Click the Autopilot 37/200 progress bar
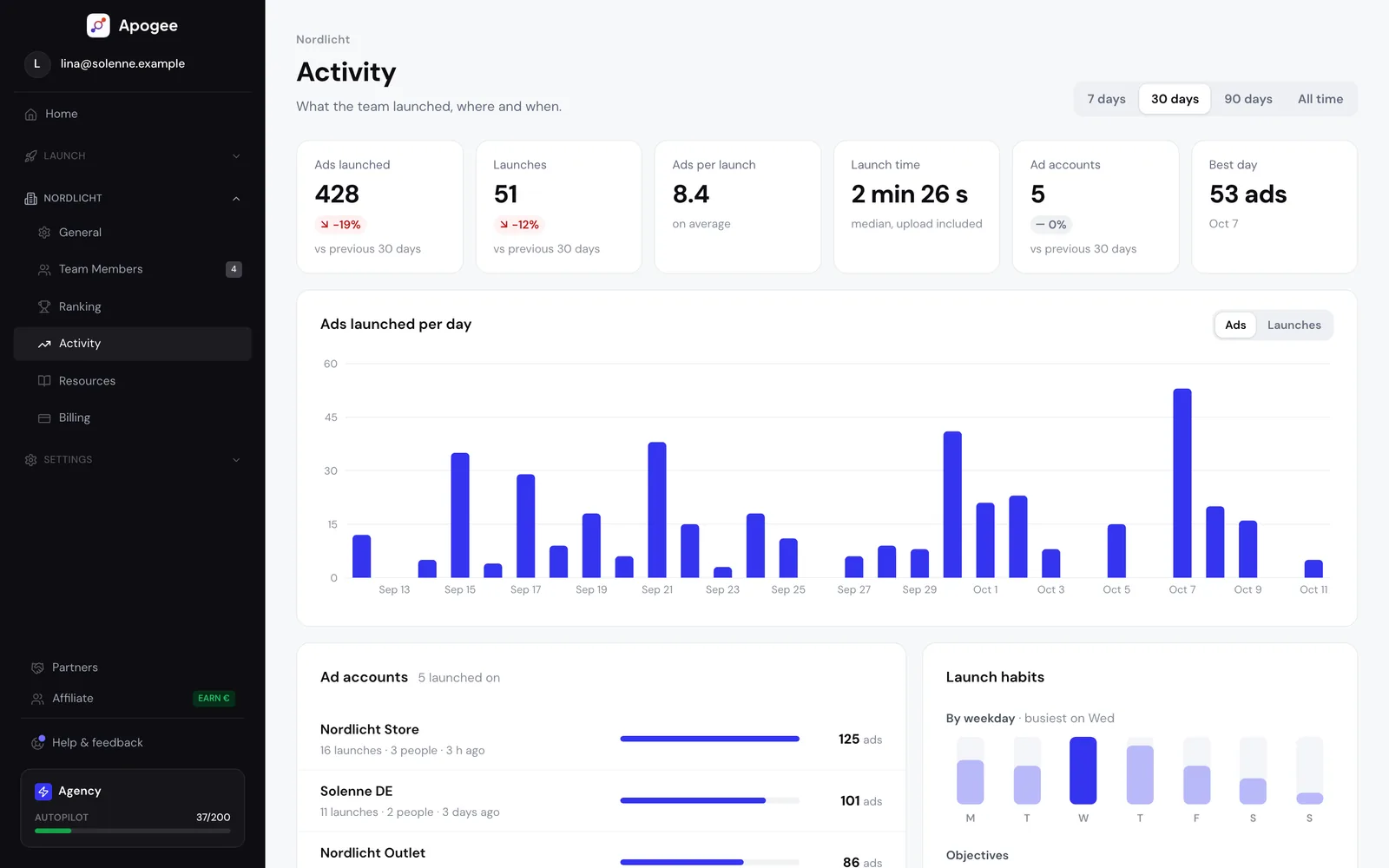This screenshot has height=868, width=1389. tap(133, 831)
